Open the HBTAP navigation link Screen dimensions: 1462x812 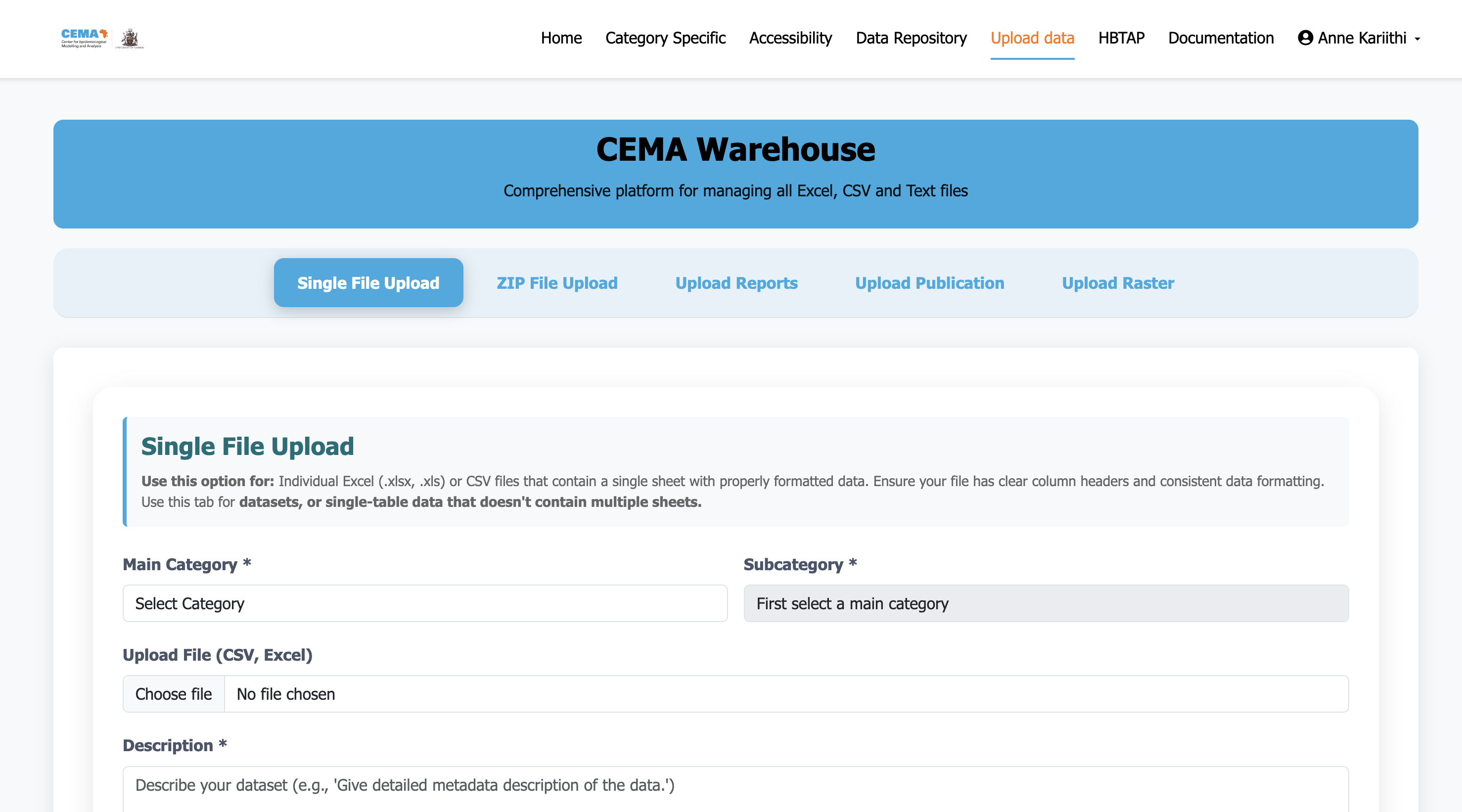click(x=1121, y=38)
